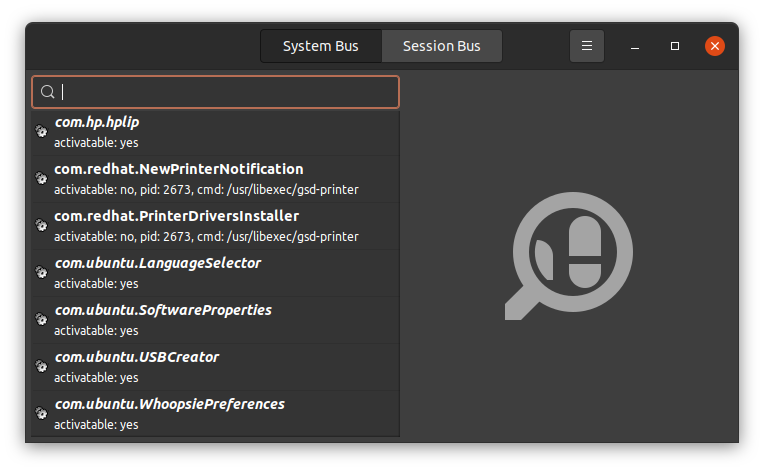Select com.ubuntu.WhoopsiePreferences entry

point(215,414)
